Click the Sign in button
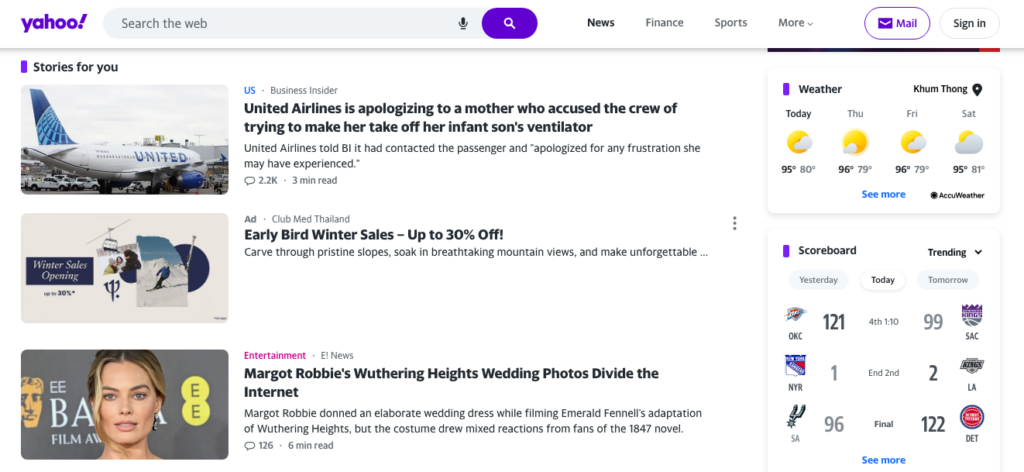The width and height of the screenshot is (1024, 472). (x=969, y=23)
